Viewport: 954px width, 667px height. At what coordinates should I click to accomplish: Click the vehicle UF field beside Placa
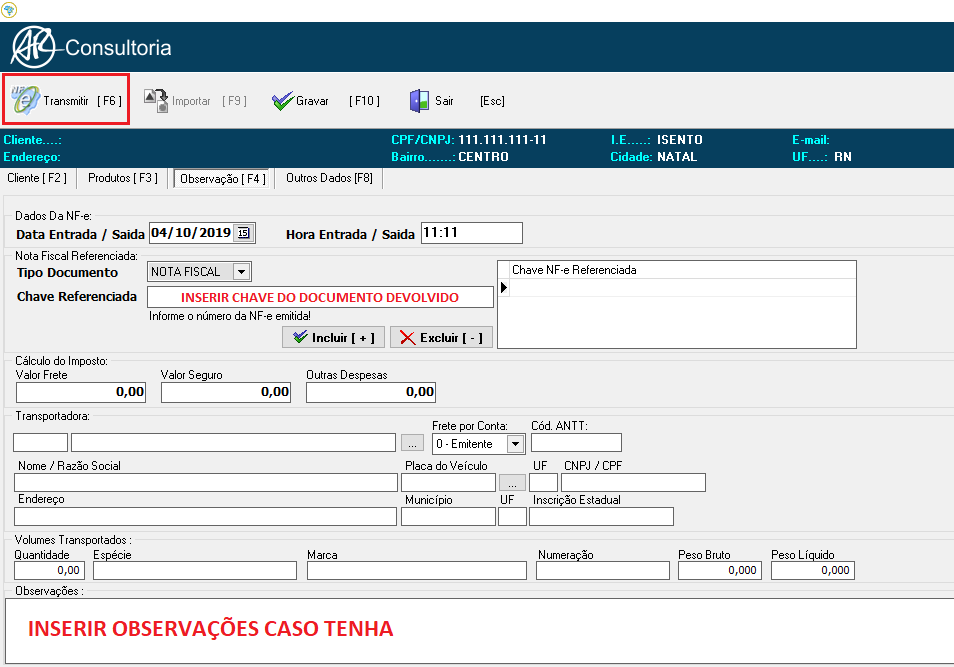[x=543, y=483]
